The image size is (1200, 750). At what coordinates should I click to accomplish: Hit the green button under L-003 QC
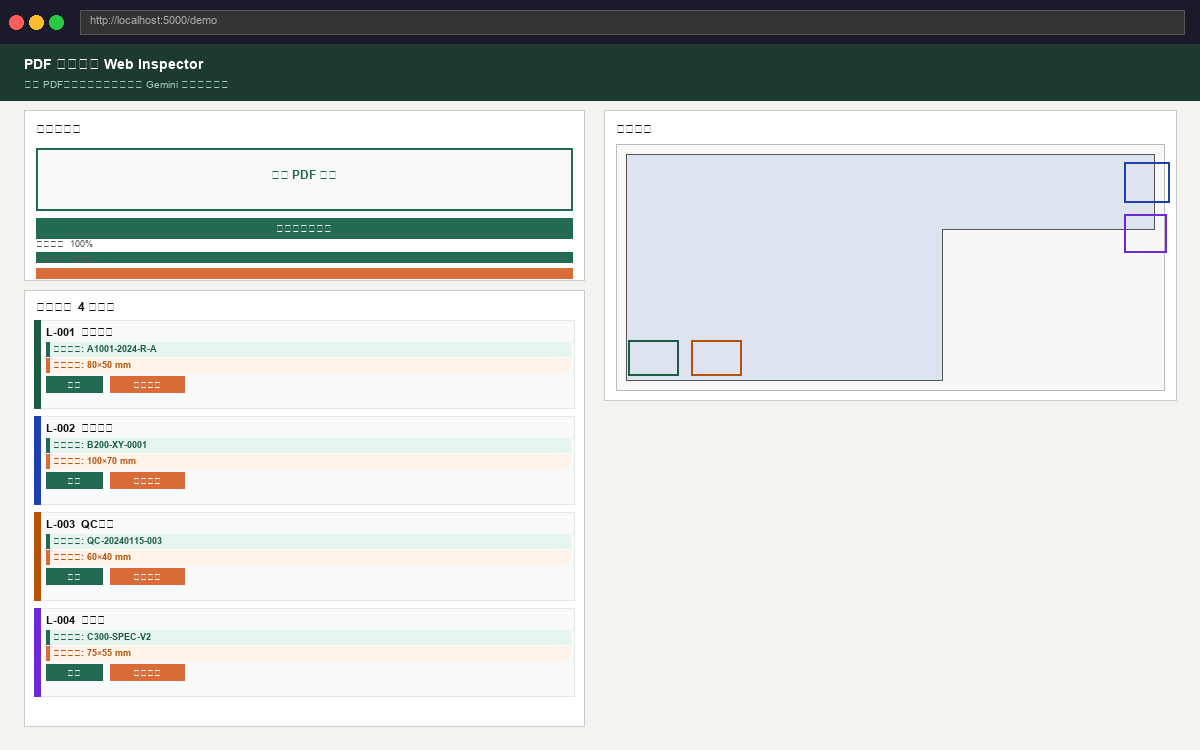74,577
